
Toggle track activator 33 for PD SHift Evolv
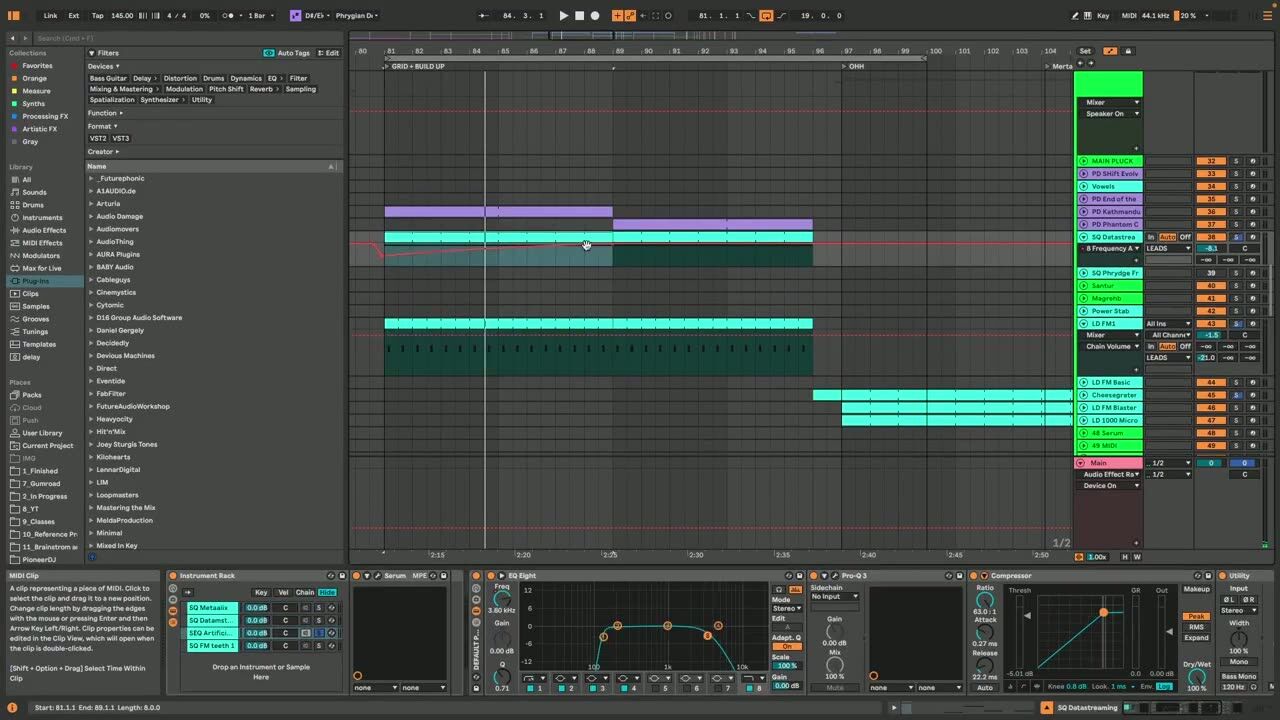(x=1211, y=174)
